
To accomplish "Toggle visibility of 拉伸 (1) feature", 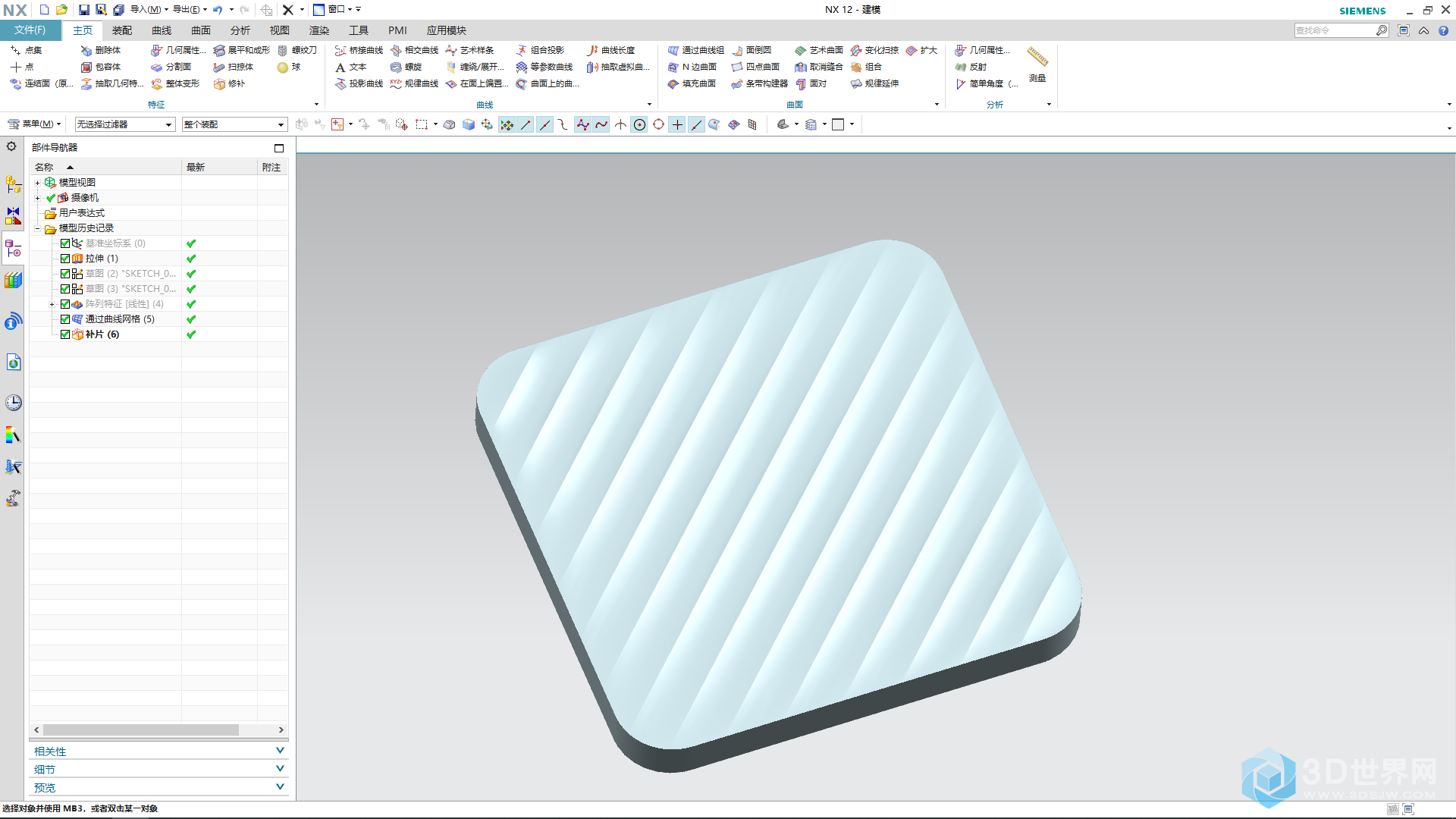I will tap(64, 258).
